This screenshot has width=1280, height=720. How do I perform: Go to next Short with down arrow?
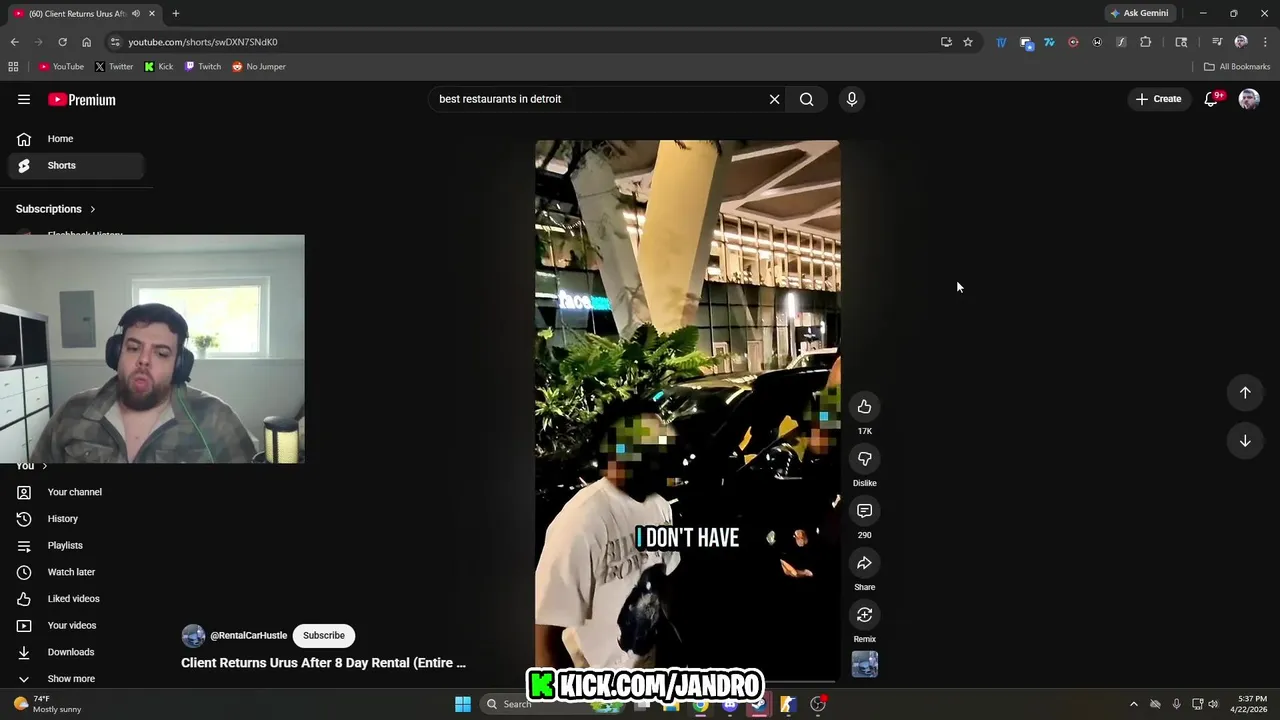point(1245,441)
